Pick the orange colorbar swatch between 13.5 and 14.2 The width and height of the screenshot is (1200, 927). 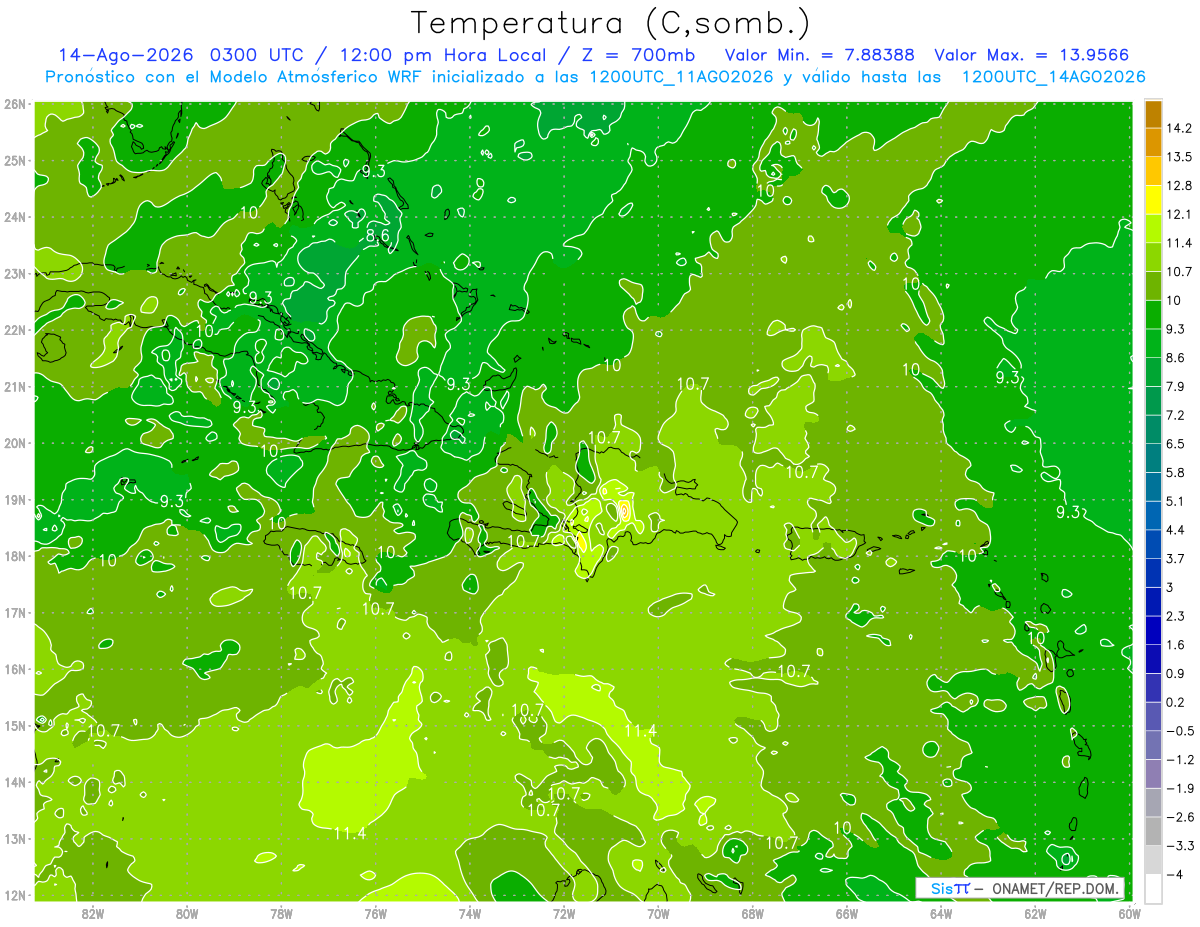pos(1153,142)
